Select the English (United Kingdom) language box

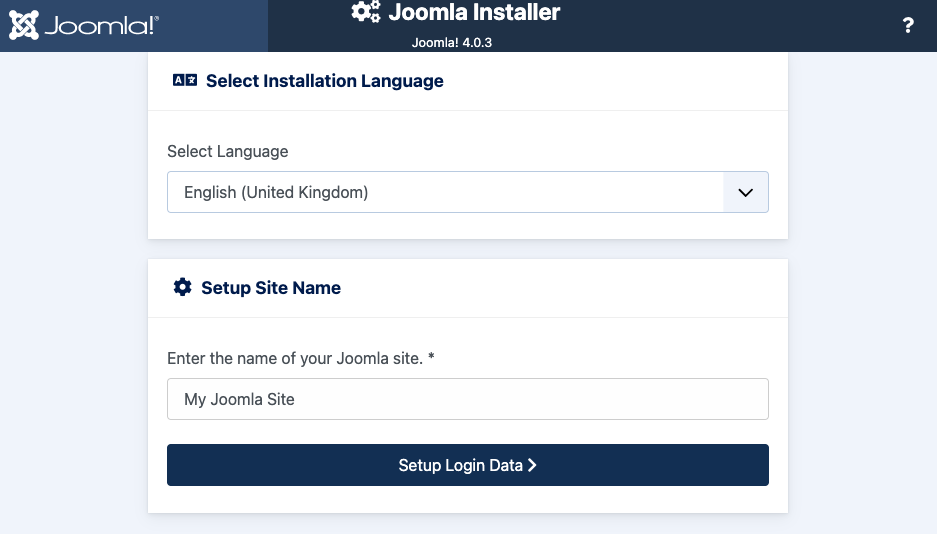tap(467, 192)
